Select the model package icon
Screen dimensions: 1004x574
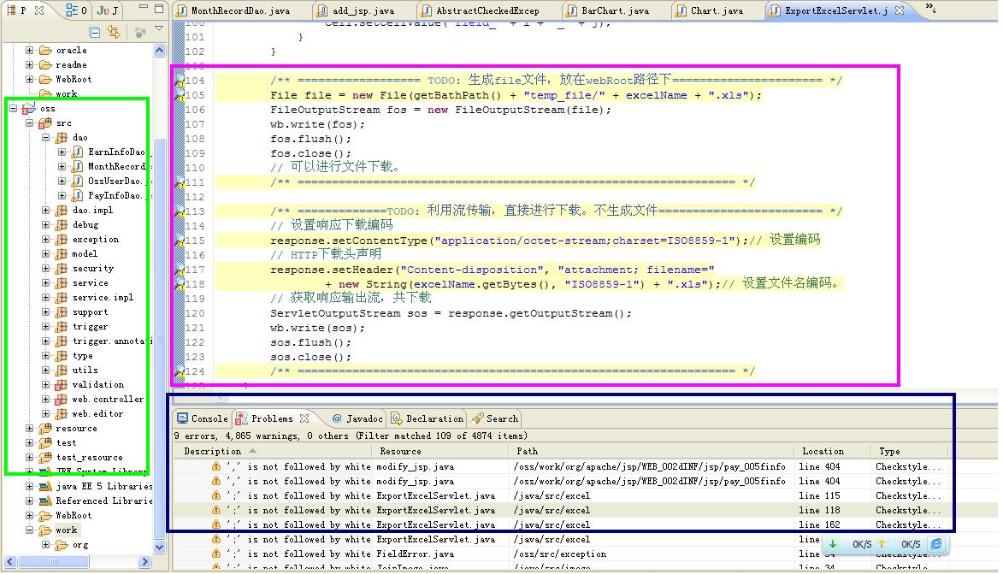[x=61, y=254]
